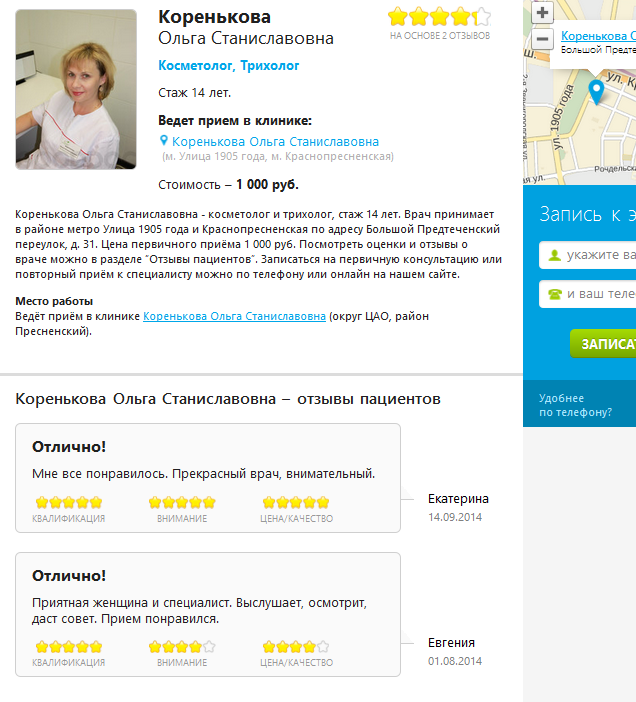
Task: Zoom out the map with minus button
Action: (542, 39)
